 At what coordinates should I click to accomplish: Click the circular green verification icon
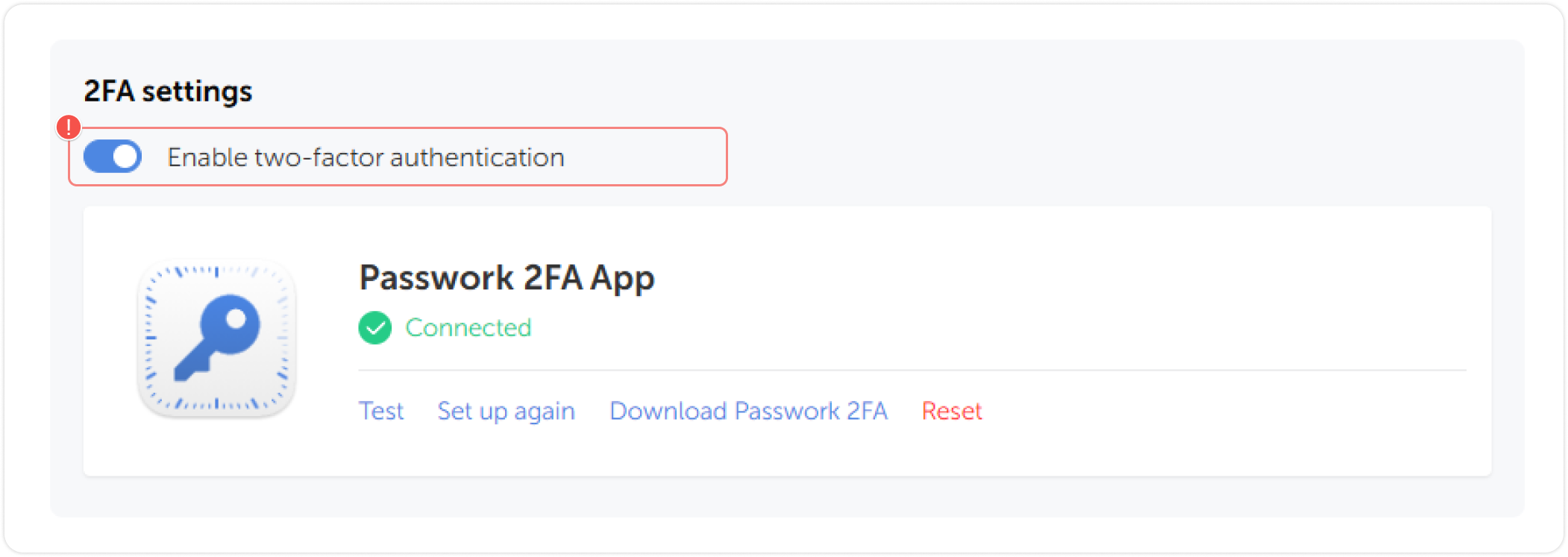pyautogui.click(x=375, y=328)
